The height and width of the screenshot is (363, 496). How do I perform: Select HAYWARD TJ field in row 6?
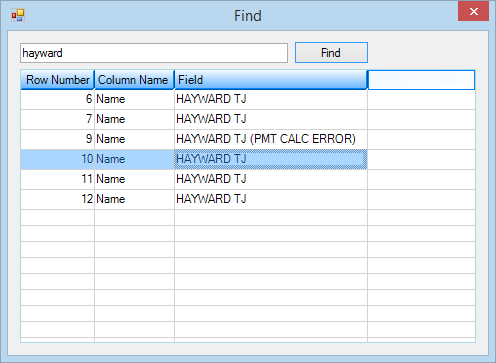[271, 99]
